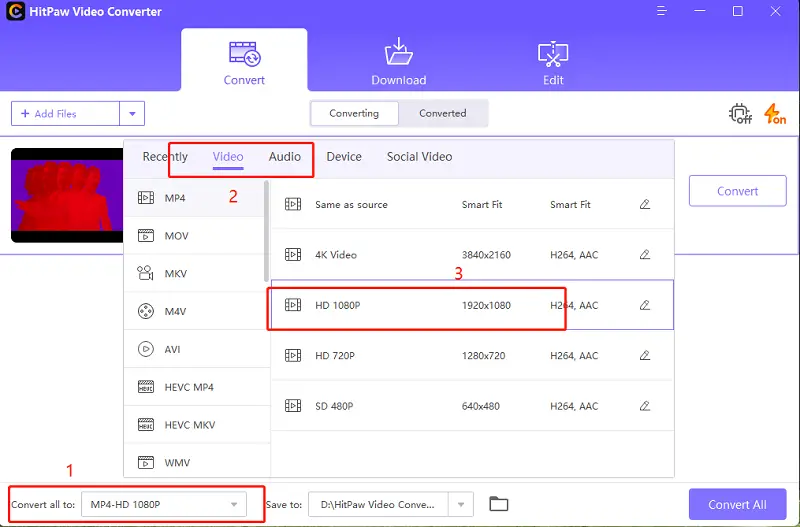
Task: Click the AVI format icon
Action: 146,349
